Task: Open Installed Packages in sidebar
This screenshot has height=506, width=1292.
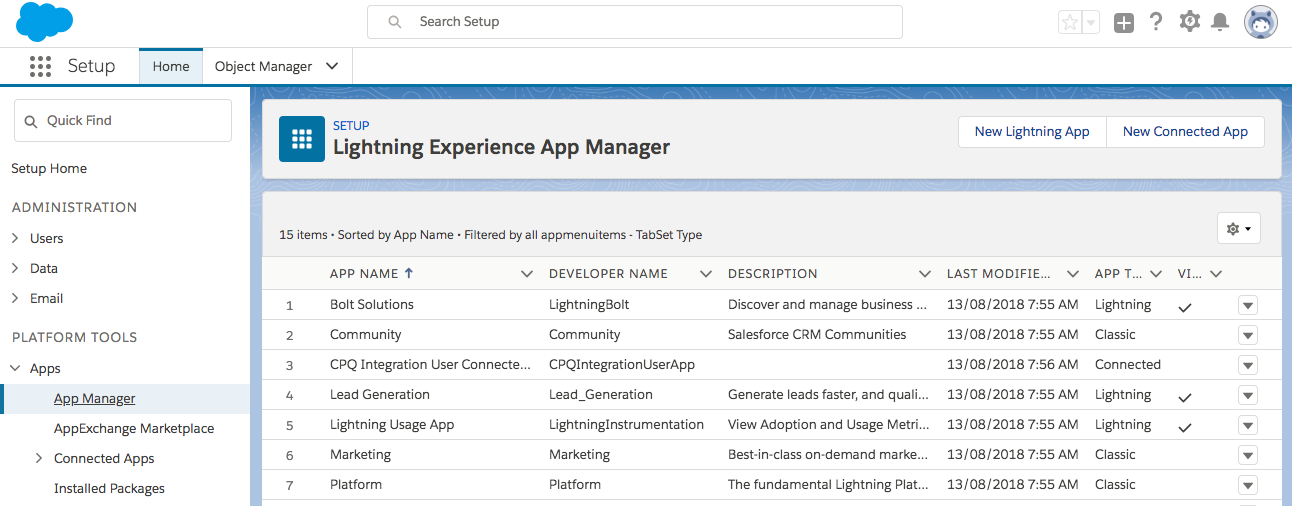Action: pos(109,488)
